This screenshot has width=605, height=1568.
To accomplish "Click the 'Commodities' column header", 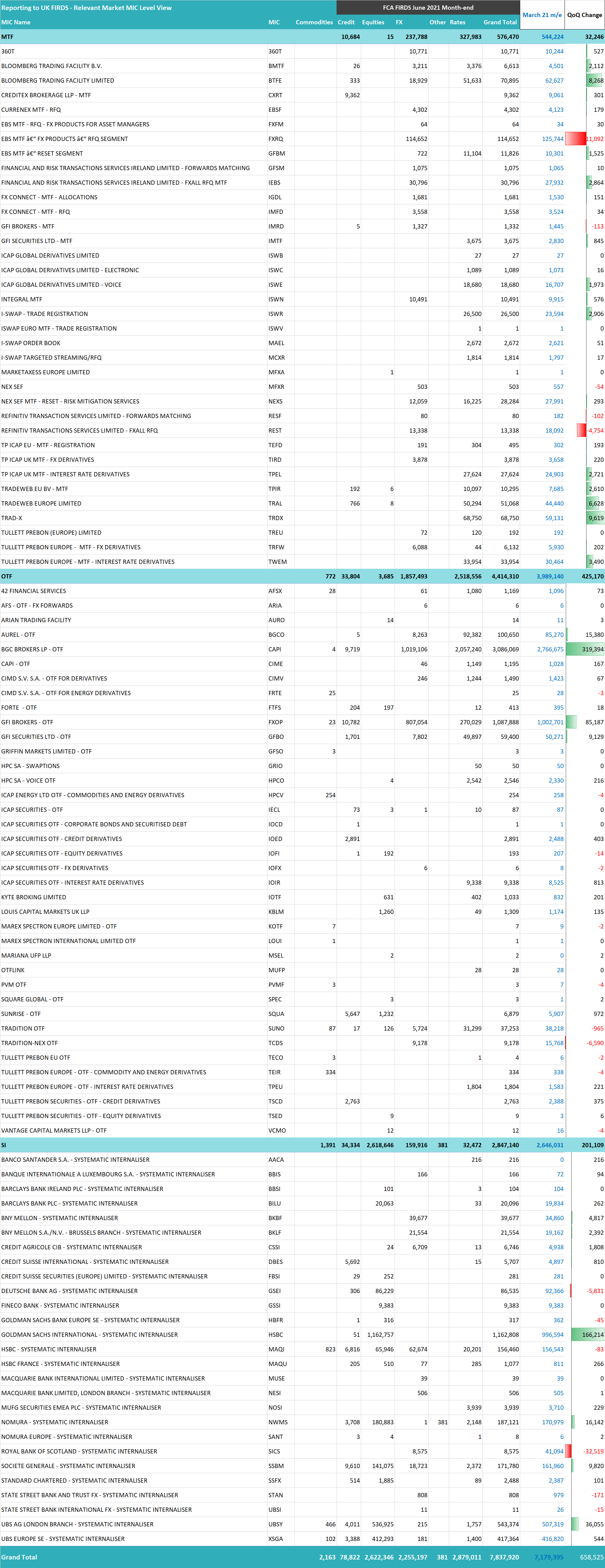I will click(x=314, y=22).
